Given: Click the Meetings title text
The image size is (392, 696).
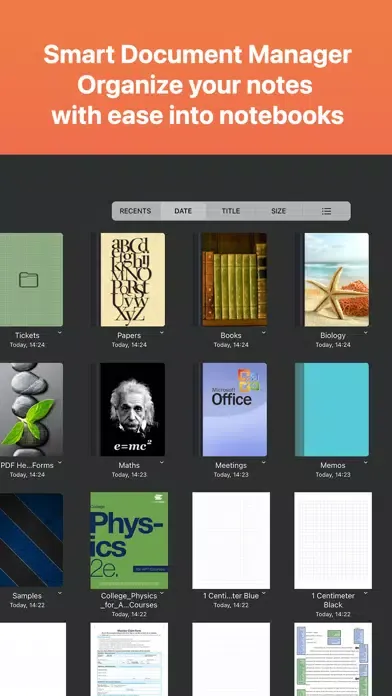Looking at the screenshot, I should point(231,466).
